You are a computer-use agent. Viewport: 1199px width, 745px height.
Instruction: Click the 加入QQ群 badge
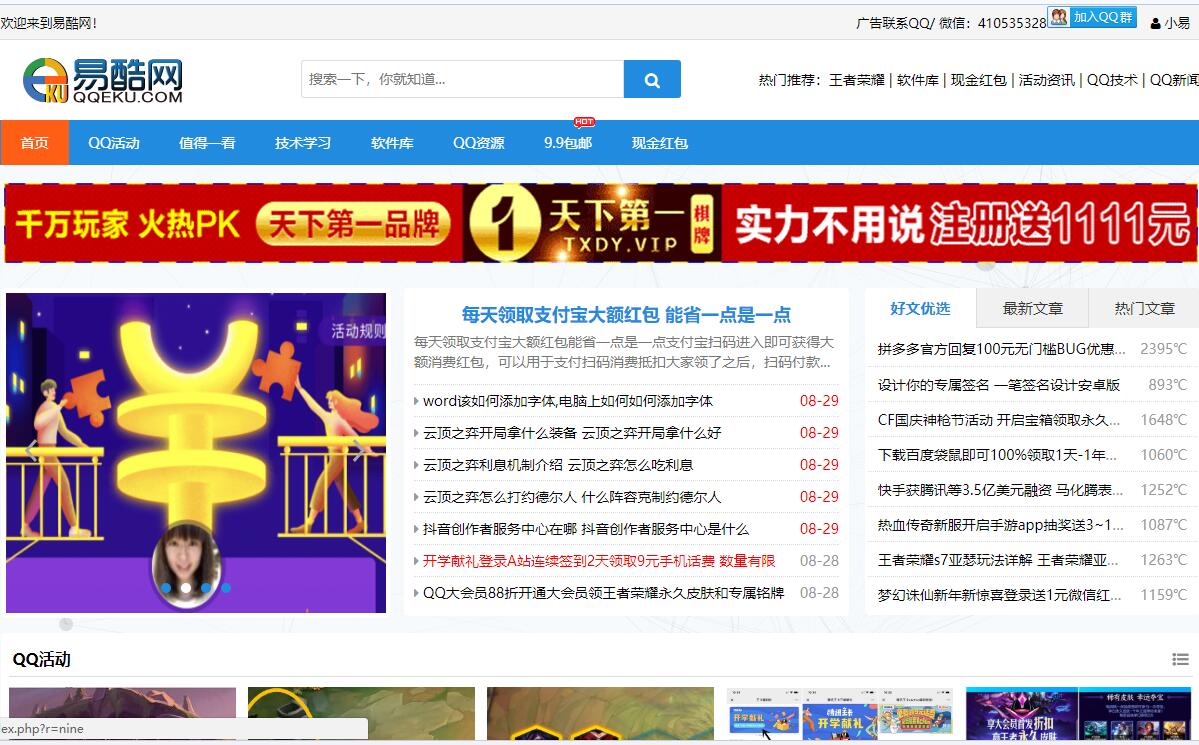pos(1092,17)
